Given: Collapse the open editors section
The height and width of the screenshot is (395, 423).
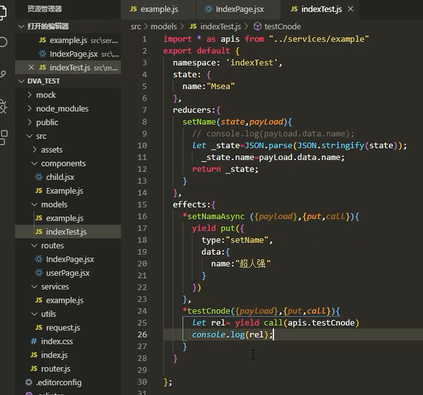Looking at the screenshot, I should (21, 26).
